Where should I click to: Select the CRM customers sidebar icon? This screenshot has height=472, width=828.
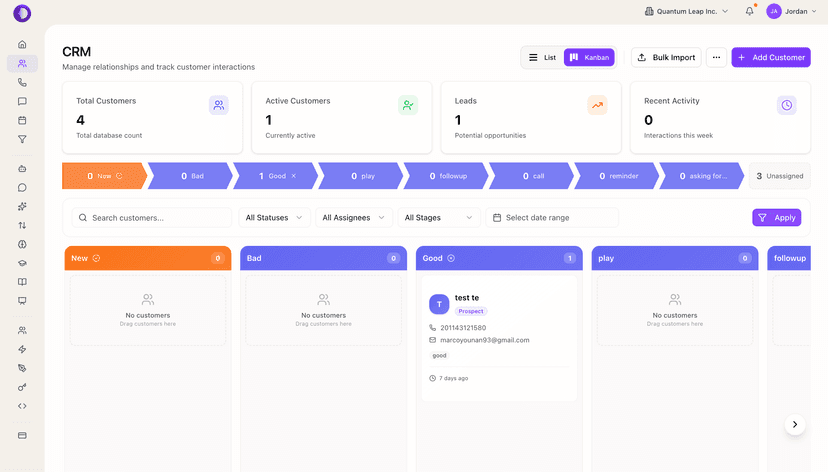point(22,63)
